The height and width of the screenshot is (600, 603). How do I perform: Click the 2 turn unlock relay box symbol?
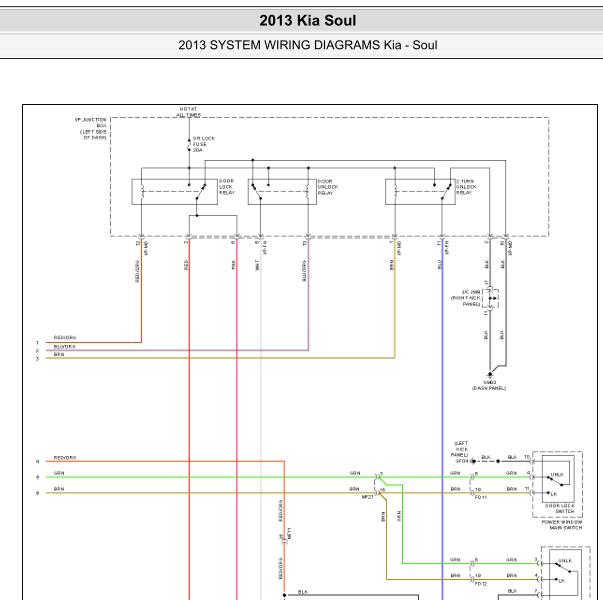420,192
